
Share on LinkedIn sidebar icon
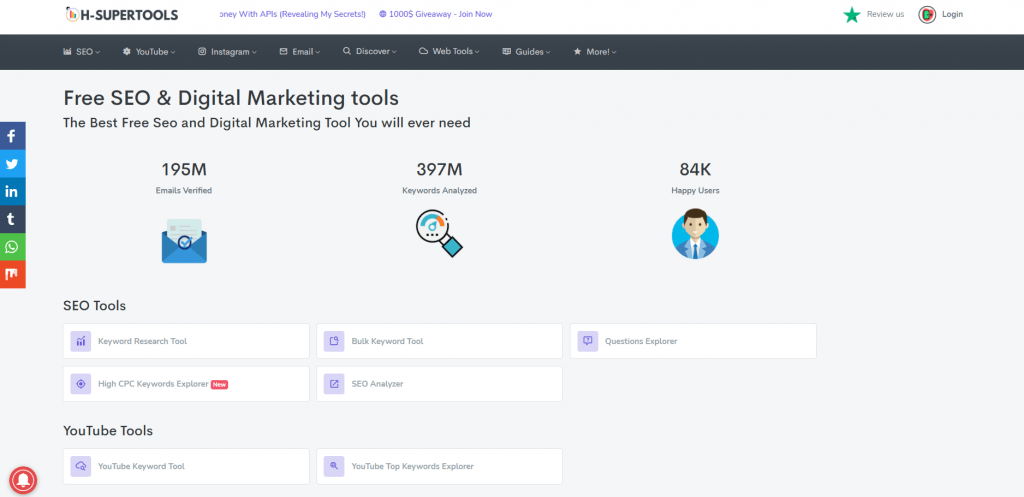point(12,191)
